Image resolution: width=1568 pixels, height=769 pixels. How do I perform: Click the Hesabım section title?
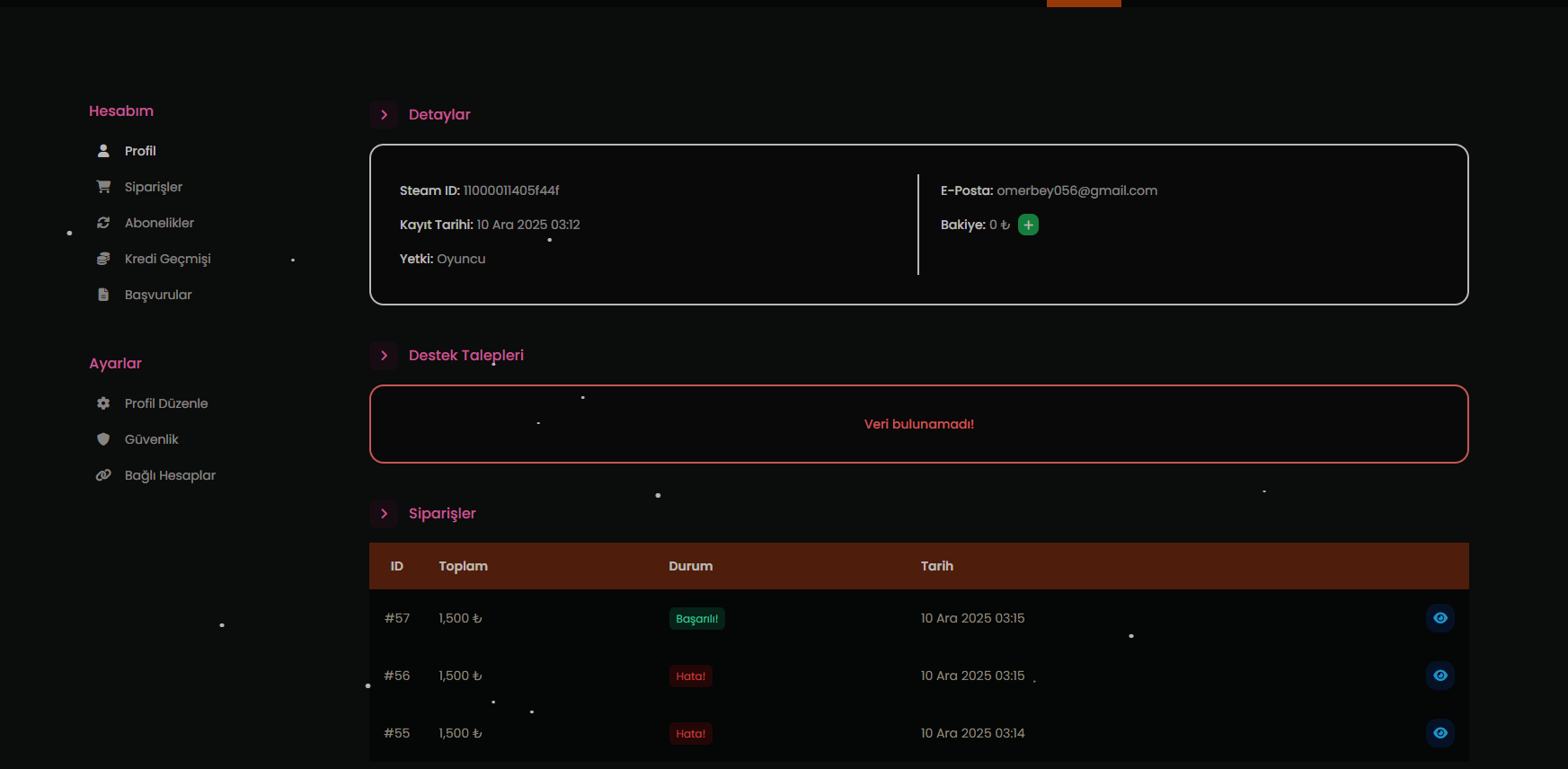tap(121, 111)
